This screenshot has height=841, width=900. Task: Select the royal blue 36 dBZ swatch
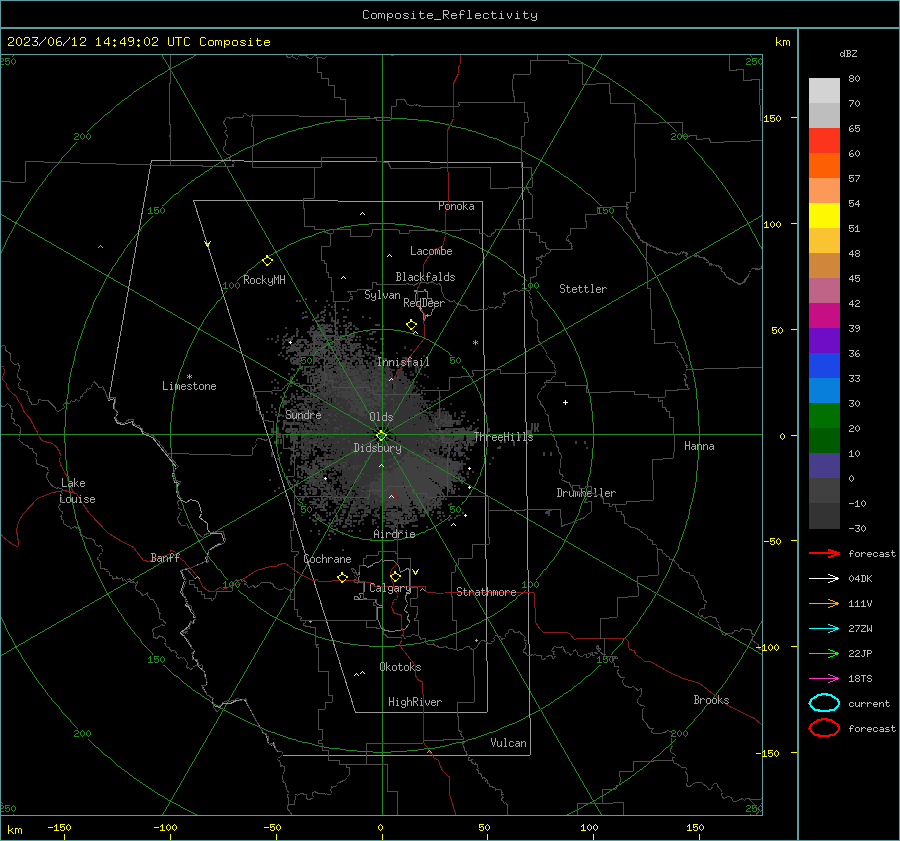(824, 366)
